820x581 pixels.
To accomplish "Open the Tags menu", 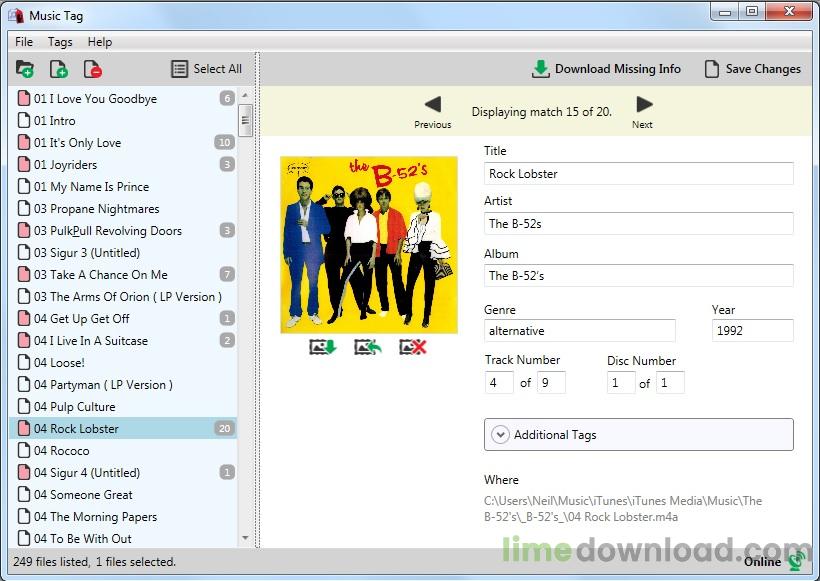I will 60,42.
